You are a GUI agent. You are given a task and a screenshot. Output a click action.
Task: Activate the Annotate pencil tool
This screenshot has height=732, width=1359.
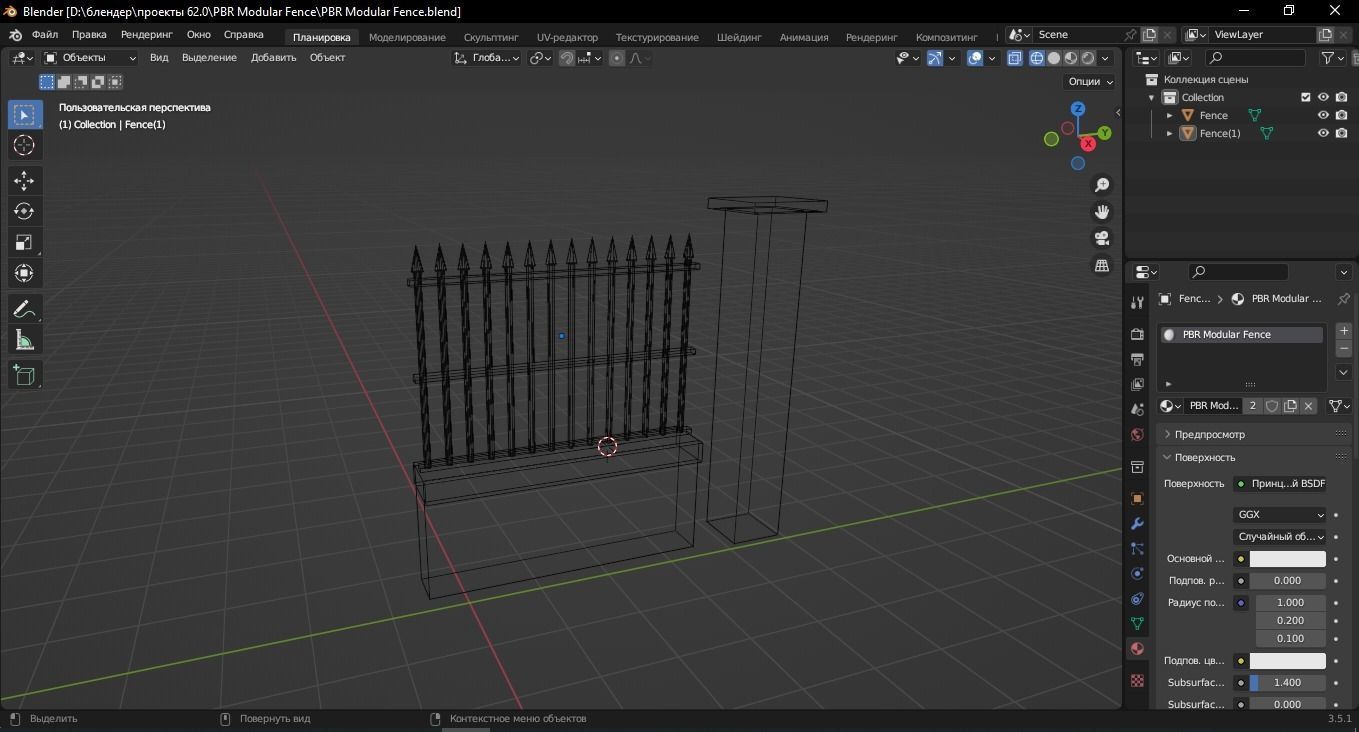24,309
